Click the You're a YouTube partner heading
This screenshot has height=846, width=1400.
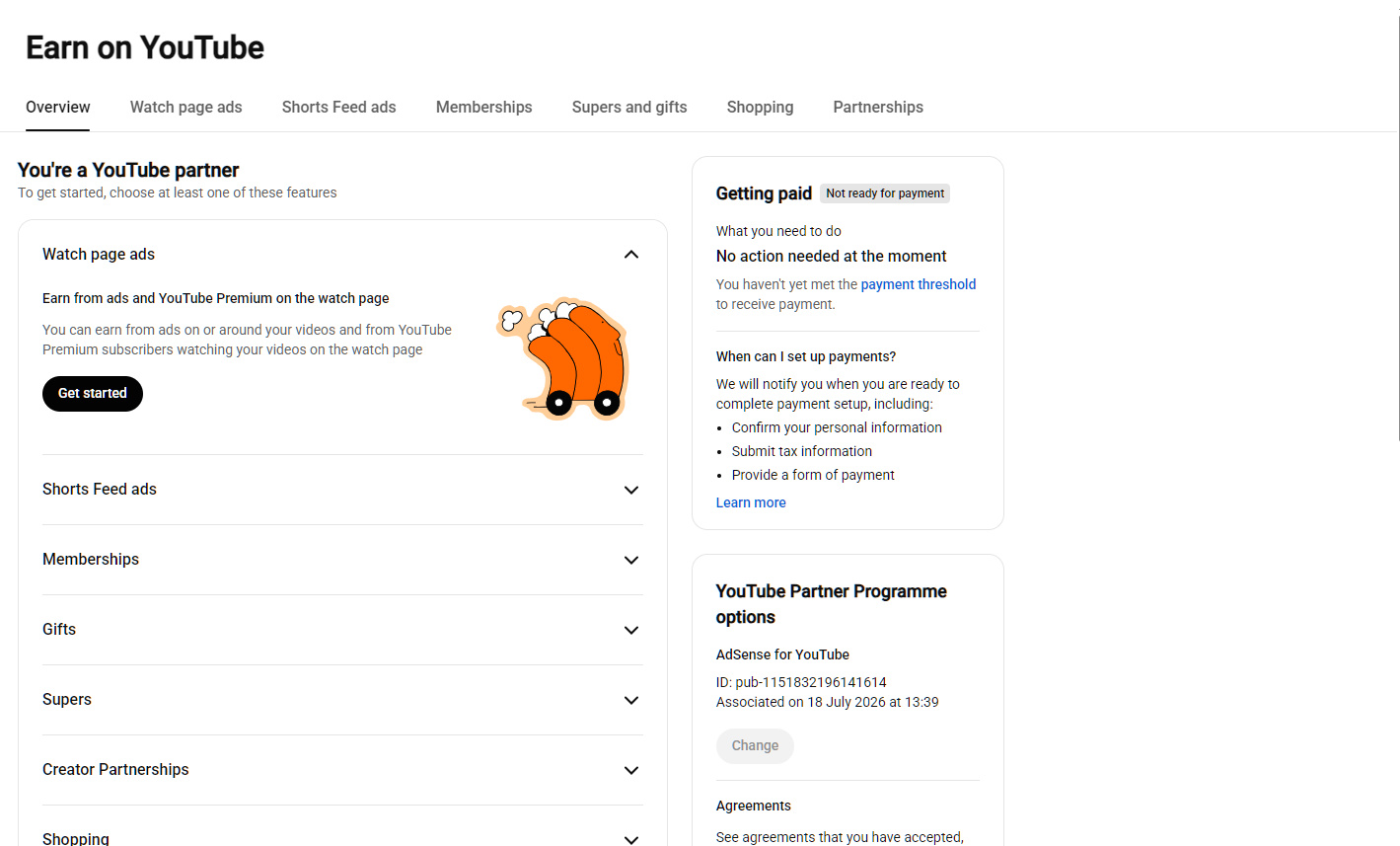[128, 170]
